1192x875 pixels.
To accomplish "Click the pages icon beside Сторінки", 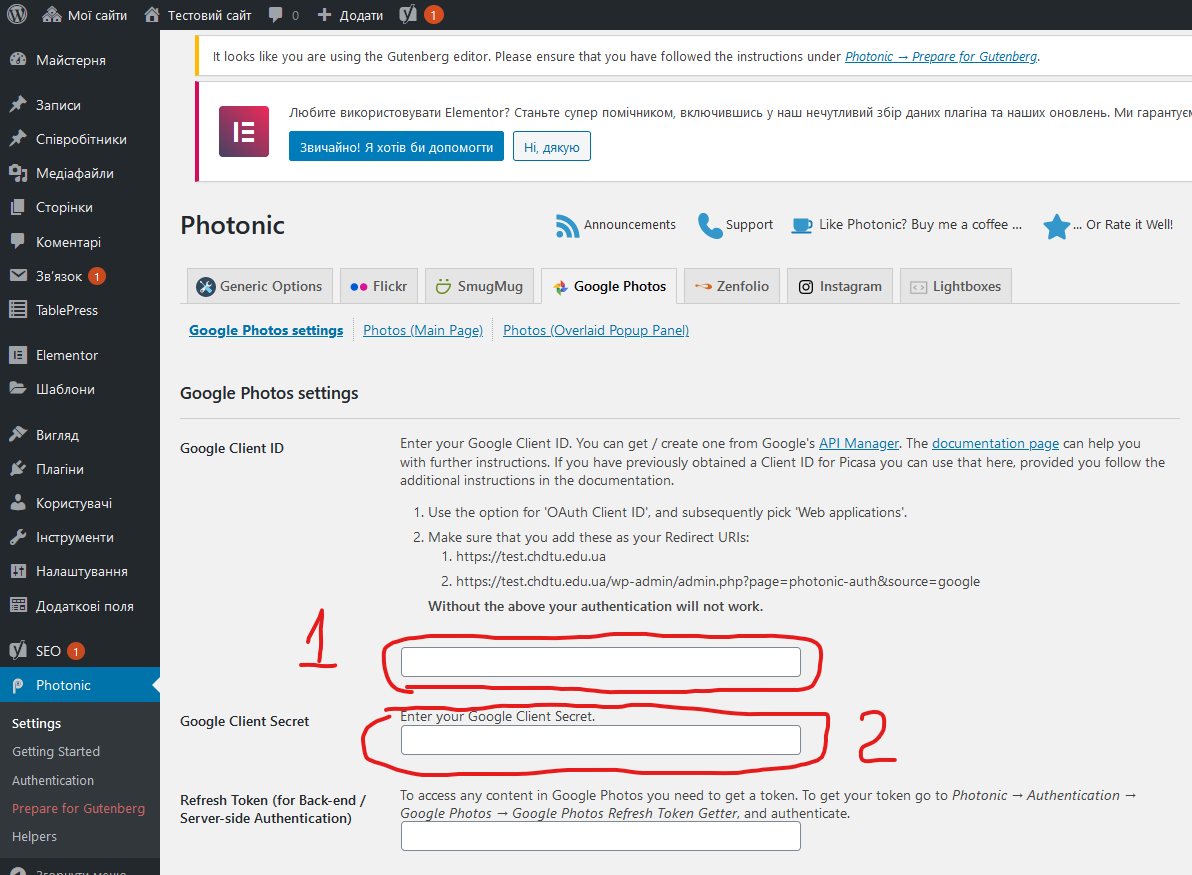I will (x=18, y=207).
